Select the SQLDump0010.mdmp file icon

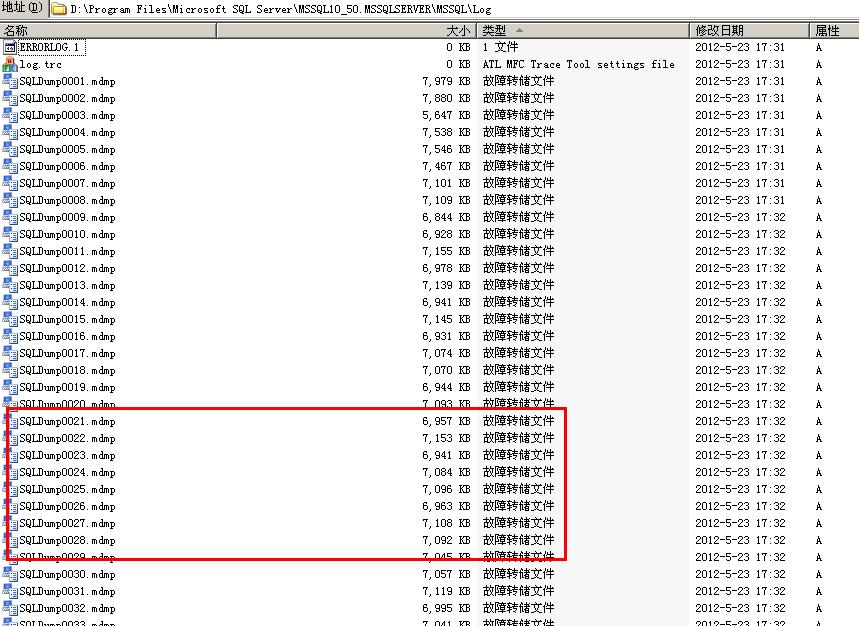click(x=10, y=234)
